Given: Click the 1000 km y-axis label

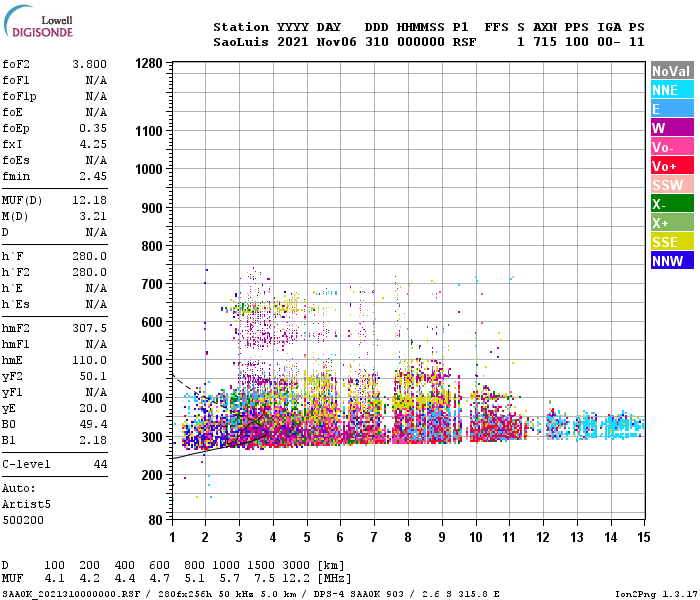Looking at the screenshot, I should (149, 169).
